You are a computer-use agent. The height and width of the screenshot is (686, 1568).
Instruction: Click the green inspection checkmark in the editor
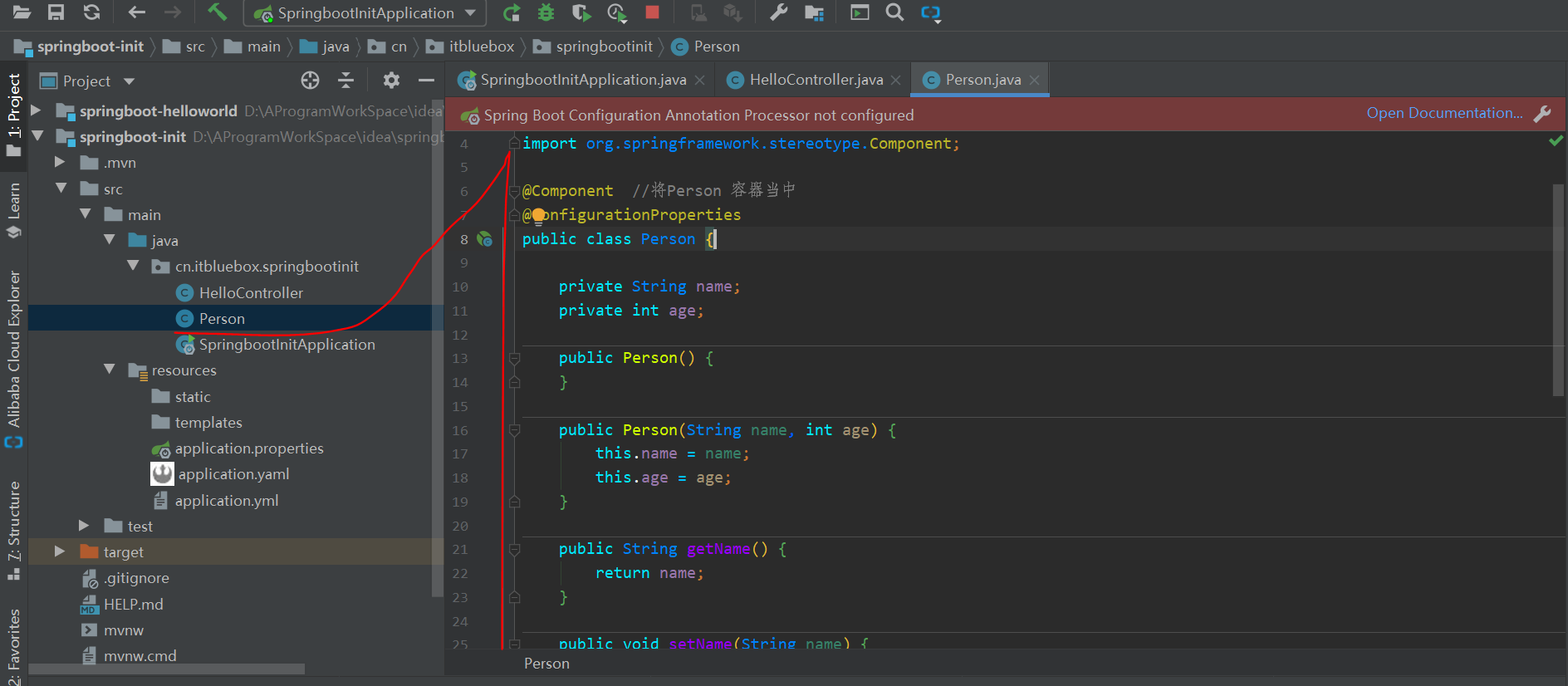point(1556,141)
